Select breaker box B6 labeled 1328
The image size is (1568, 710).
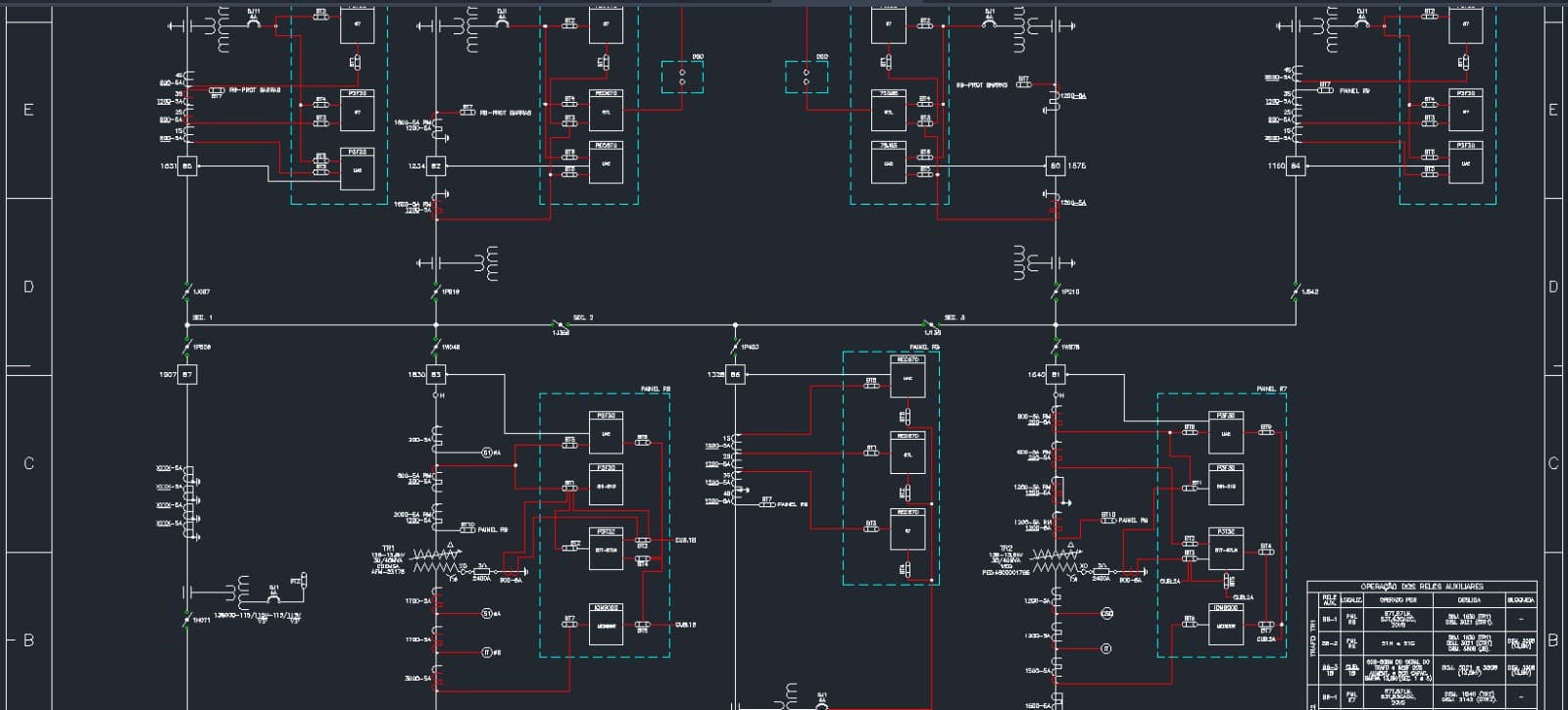click(735, 374)
